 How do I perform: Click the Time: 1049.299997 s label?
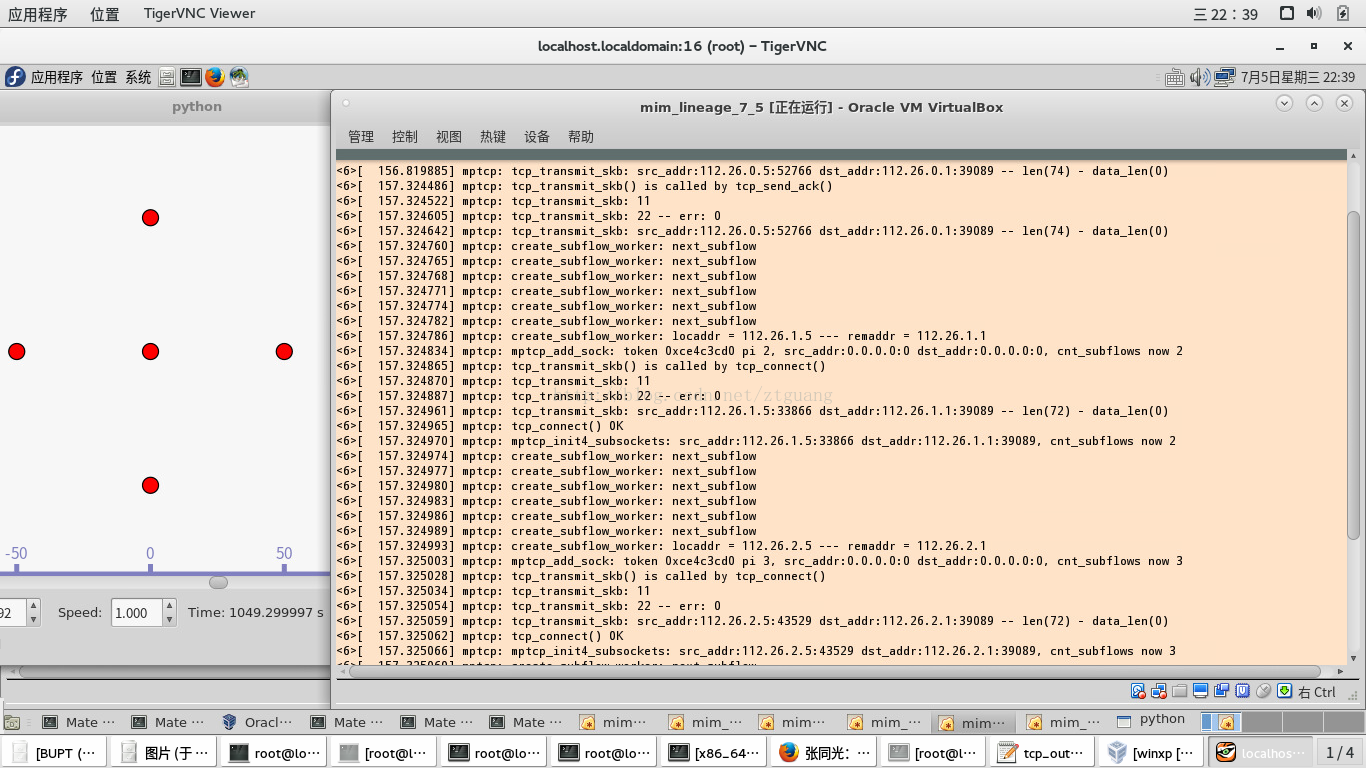(x=256, y=613)
